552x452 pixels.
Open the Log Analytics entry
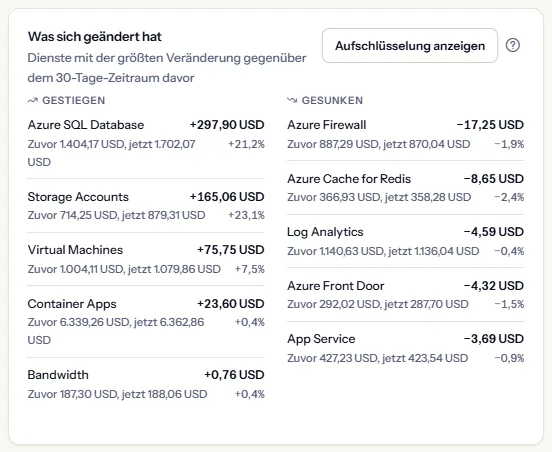tap(406, 241)
